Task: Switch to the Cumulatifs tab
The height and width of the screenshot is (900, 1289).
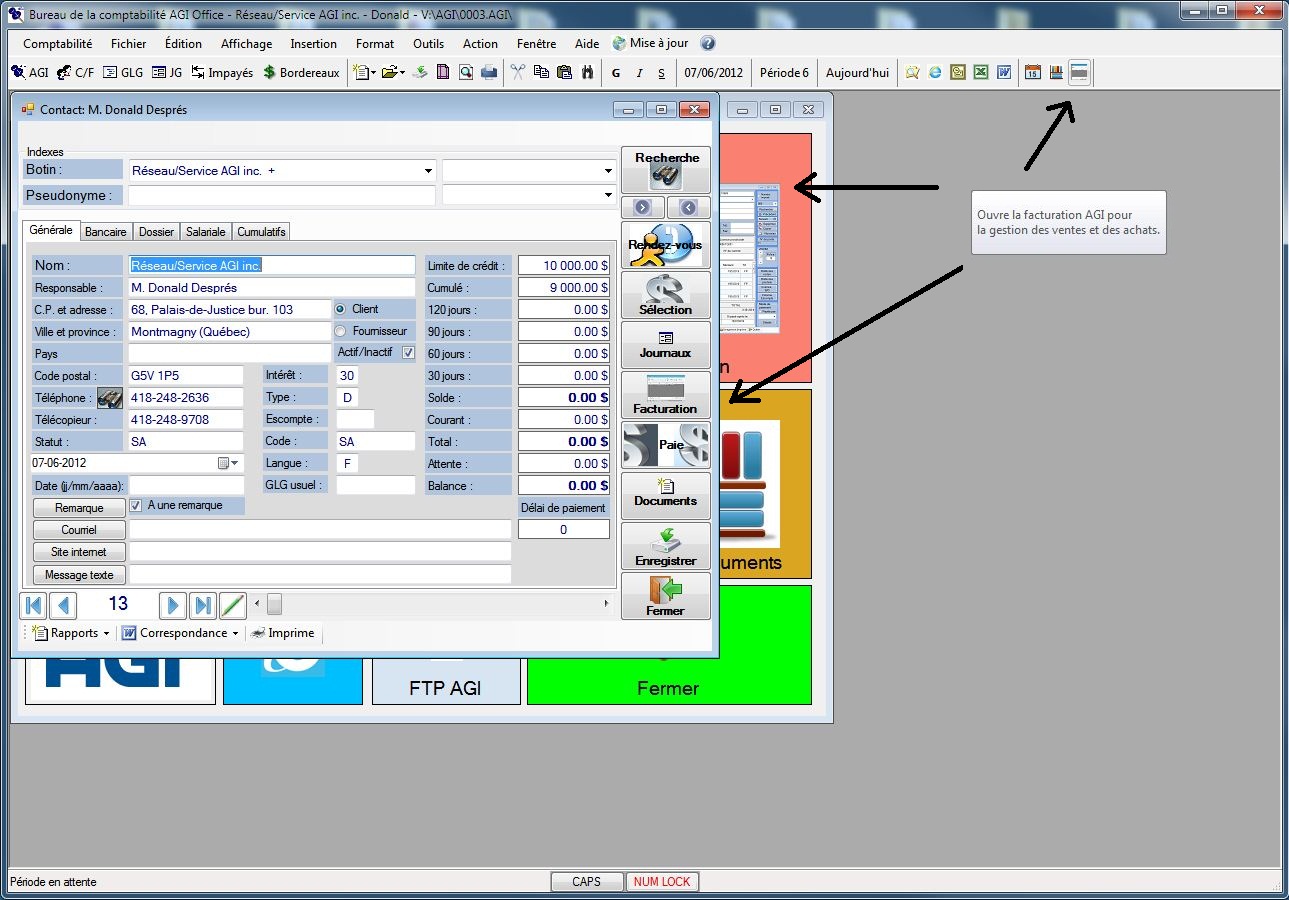Action: [x=261, y=232]
